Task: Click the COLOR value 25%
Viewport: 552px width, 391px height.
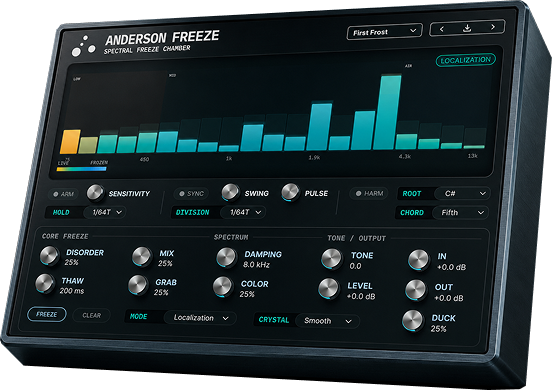Action: (247, 294)
